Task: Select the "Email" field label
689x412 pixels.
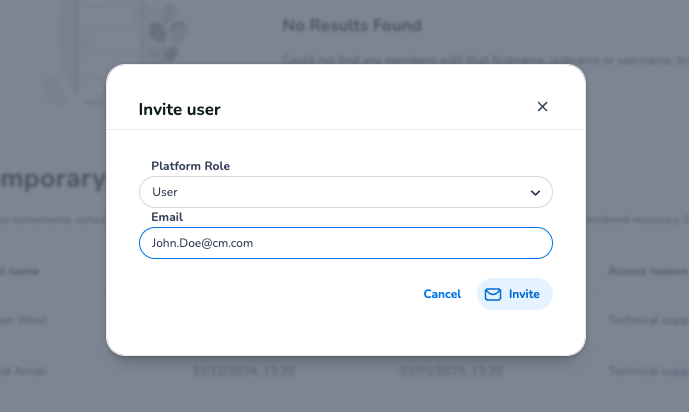Action: [x=167, y=217]
